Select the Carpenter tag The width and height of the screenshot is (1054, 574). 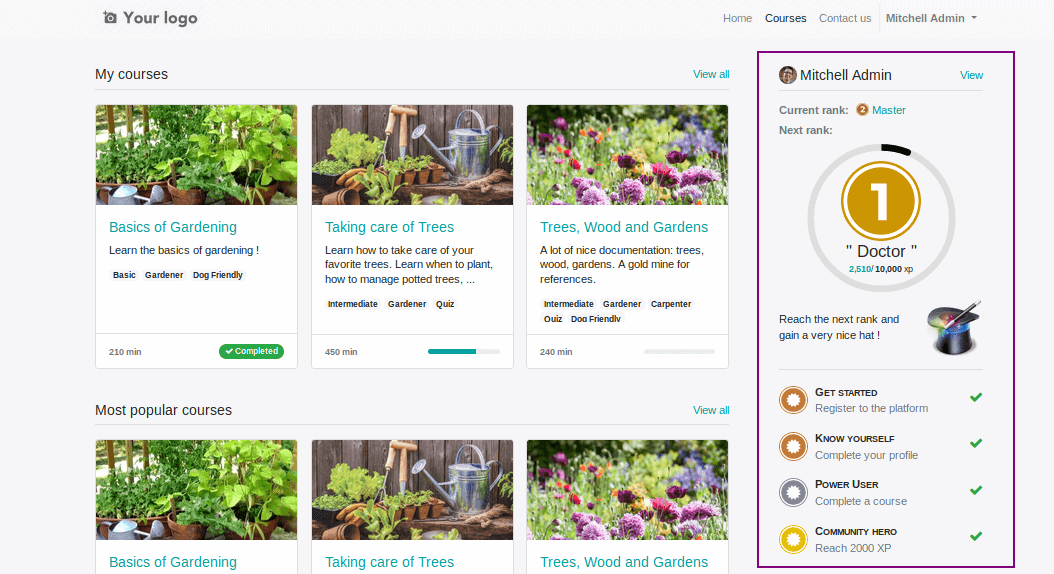[671, 304]
